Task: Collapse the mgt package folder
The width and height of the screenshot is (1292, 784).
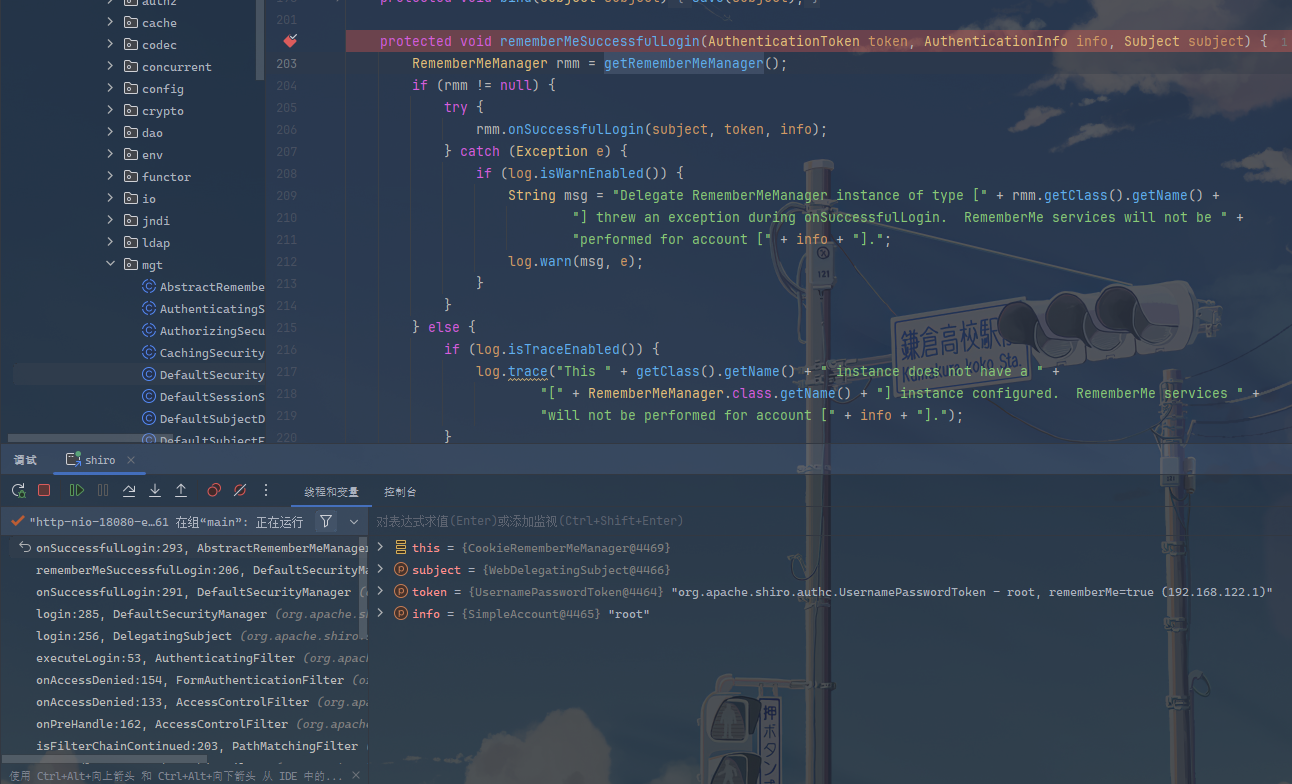Action: [x=110, y=264]
